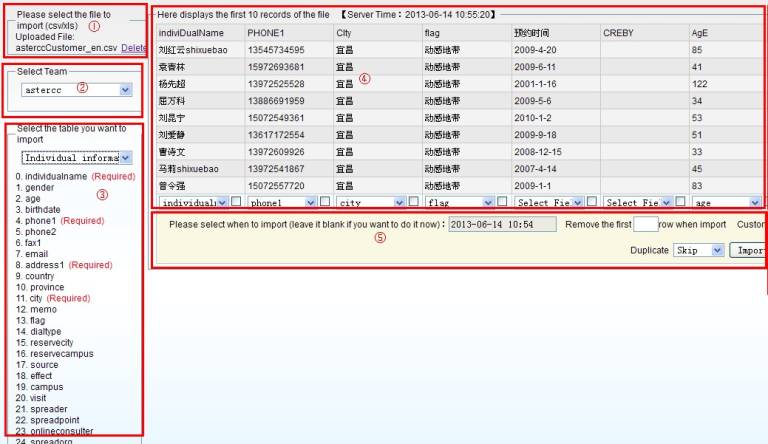Click the age cell showing 122
The width and height of the screenshot is (768, 444).
pos(699,84)
